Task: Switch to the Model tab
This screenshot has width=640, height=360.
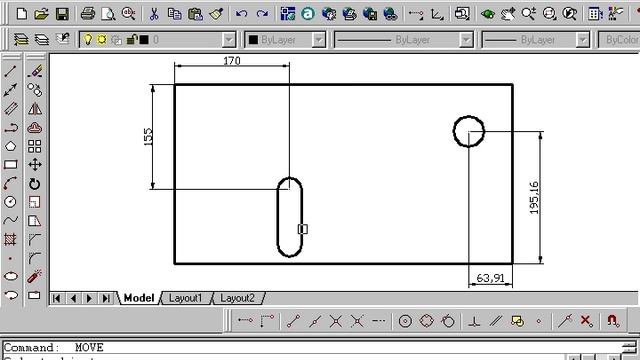Action: pyautogui.click(x=139, y=298)
